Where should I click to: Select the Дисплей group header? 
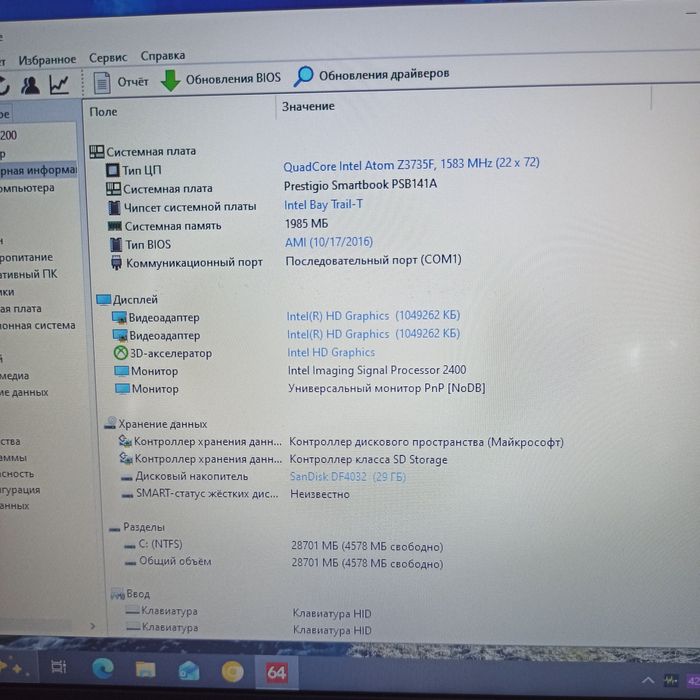coord(127,300)
